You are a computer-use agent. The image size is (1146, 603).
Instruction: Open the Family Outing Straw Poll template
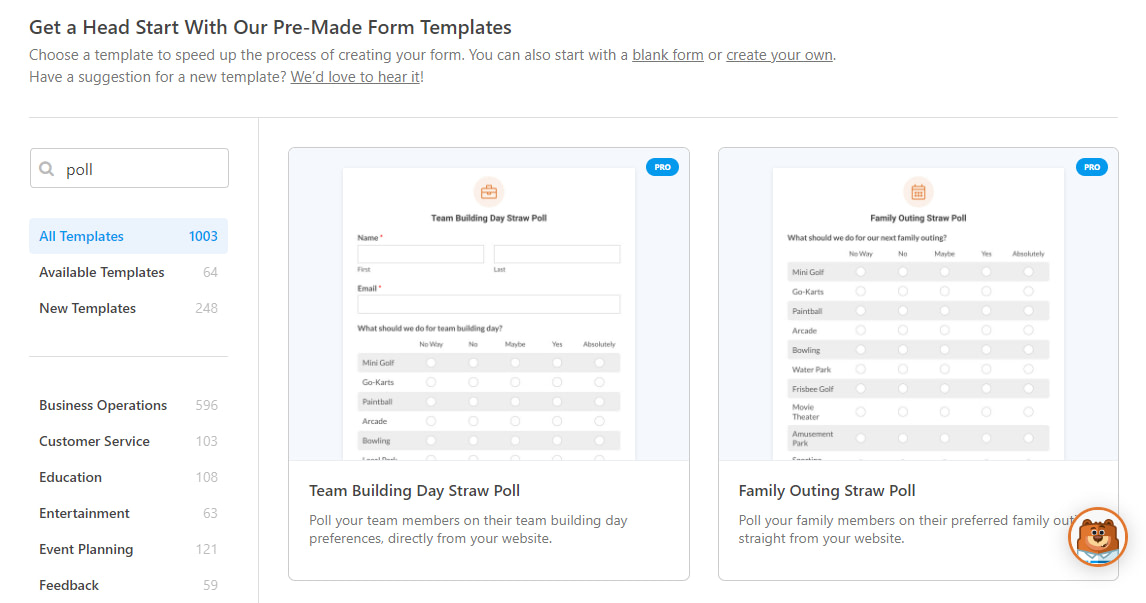[x=826, y=490]
